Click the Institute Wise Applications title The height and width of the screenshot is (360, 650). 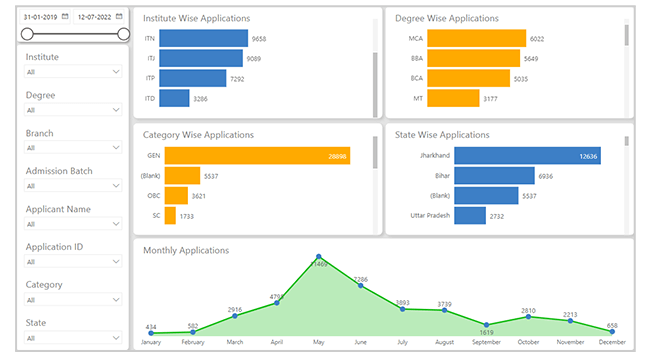pos(196,18)
